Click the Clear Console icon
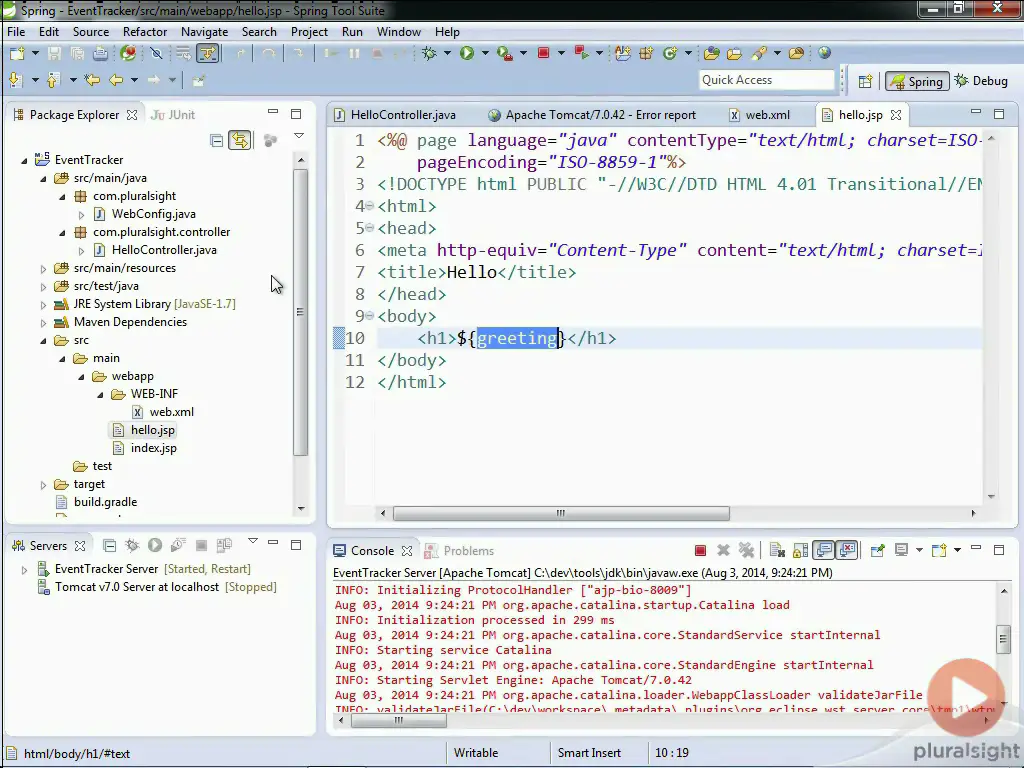Viewport: 1024px width, 768px height. (x=776, y=551)
